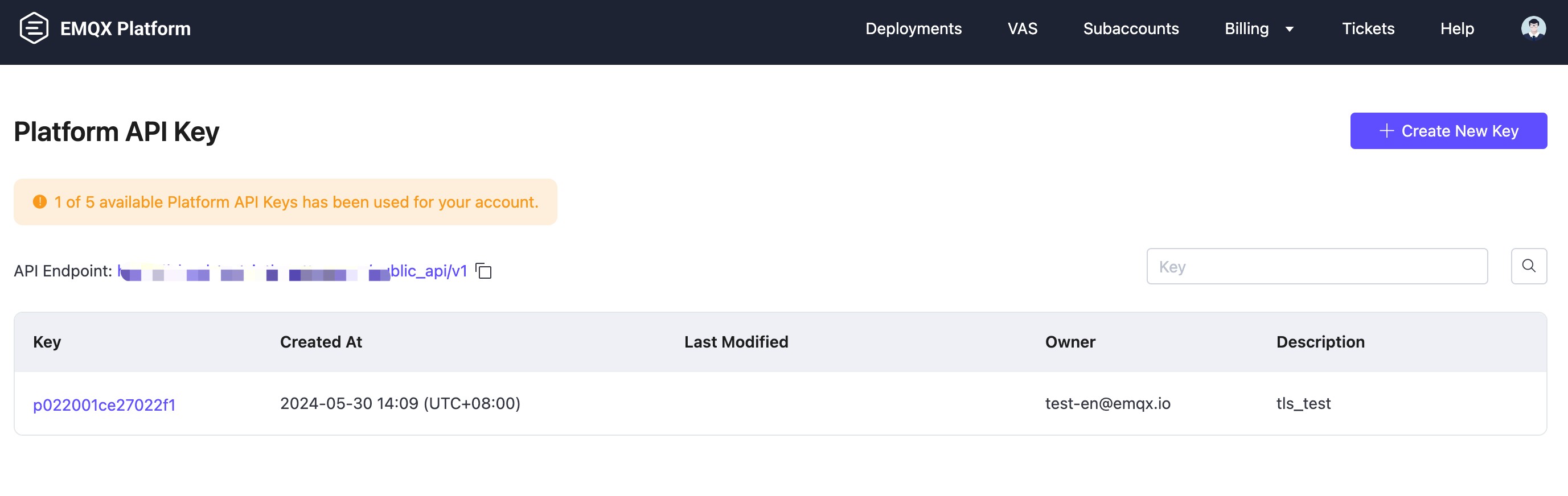Screen dimensions: 1568x496
Task: Click the Last Modified column header
Action: coord(736,342)
